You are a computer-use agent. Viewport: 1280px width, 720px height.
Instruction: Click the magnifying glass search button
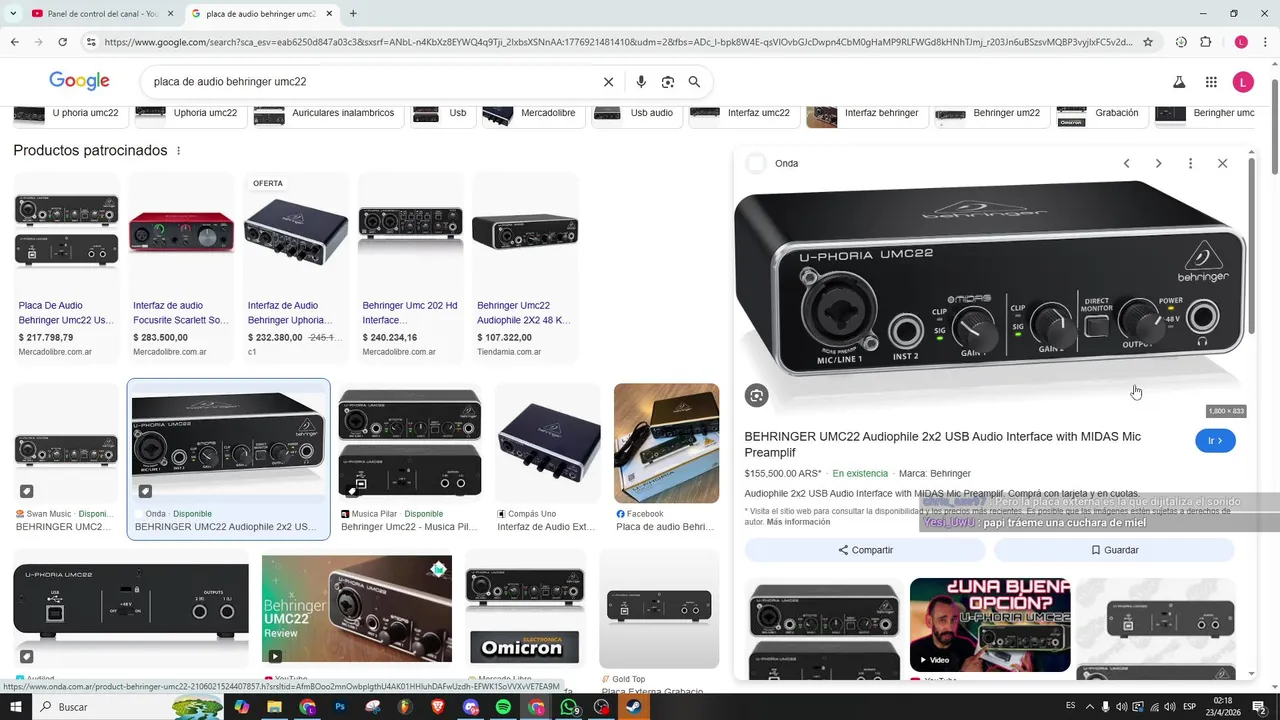pyautogui.click(x=694, y=82)
